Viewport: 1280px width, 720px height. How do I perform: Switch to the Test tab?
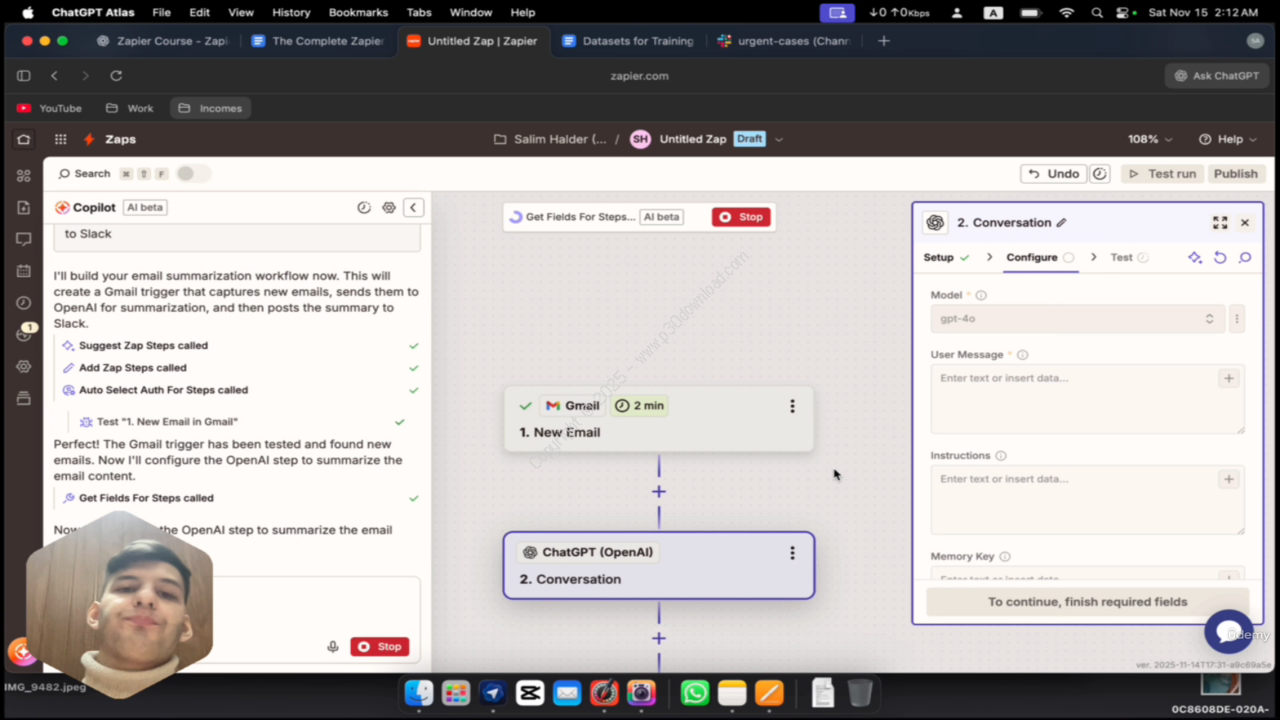pos(1122,258)
